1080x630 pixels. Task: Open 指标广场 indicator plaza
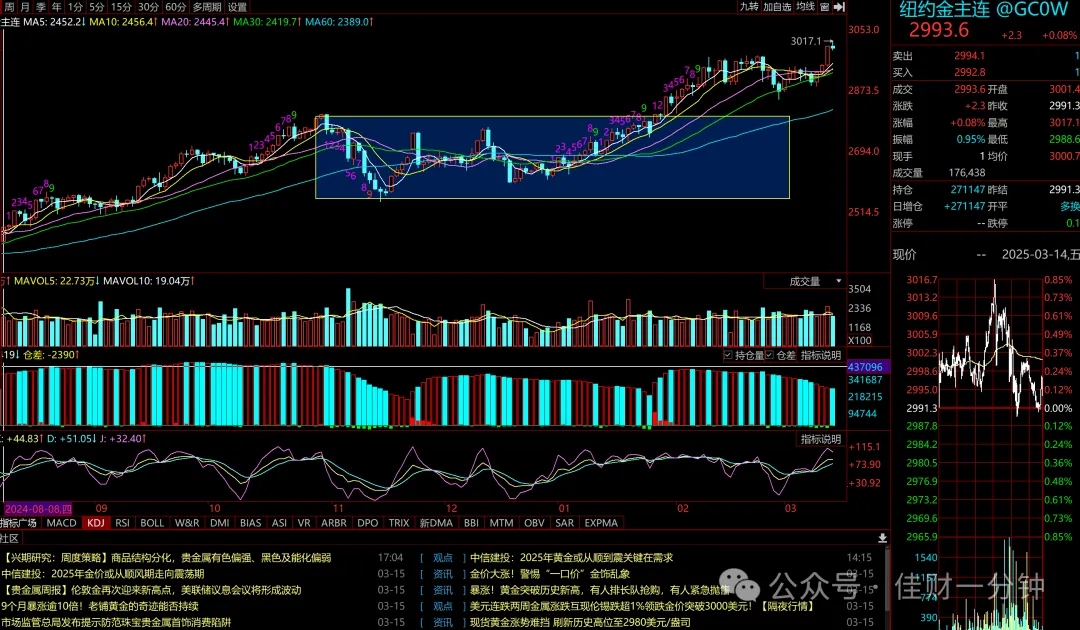tap(19, 523)
